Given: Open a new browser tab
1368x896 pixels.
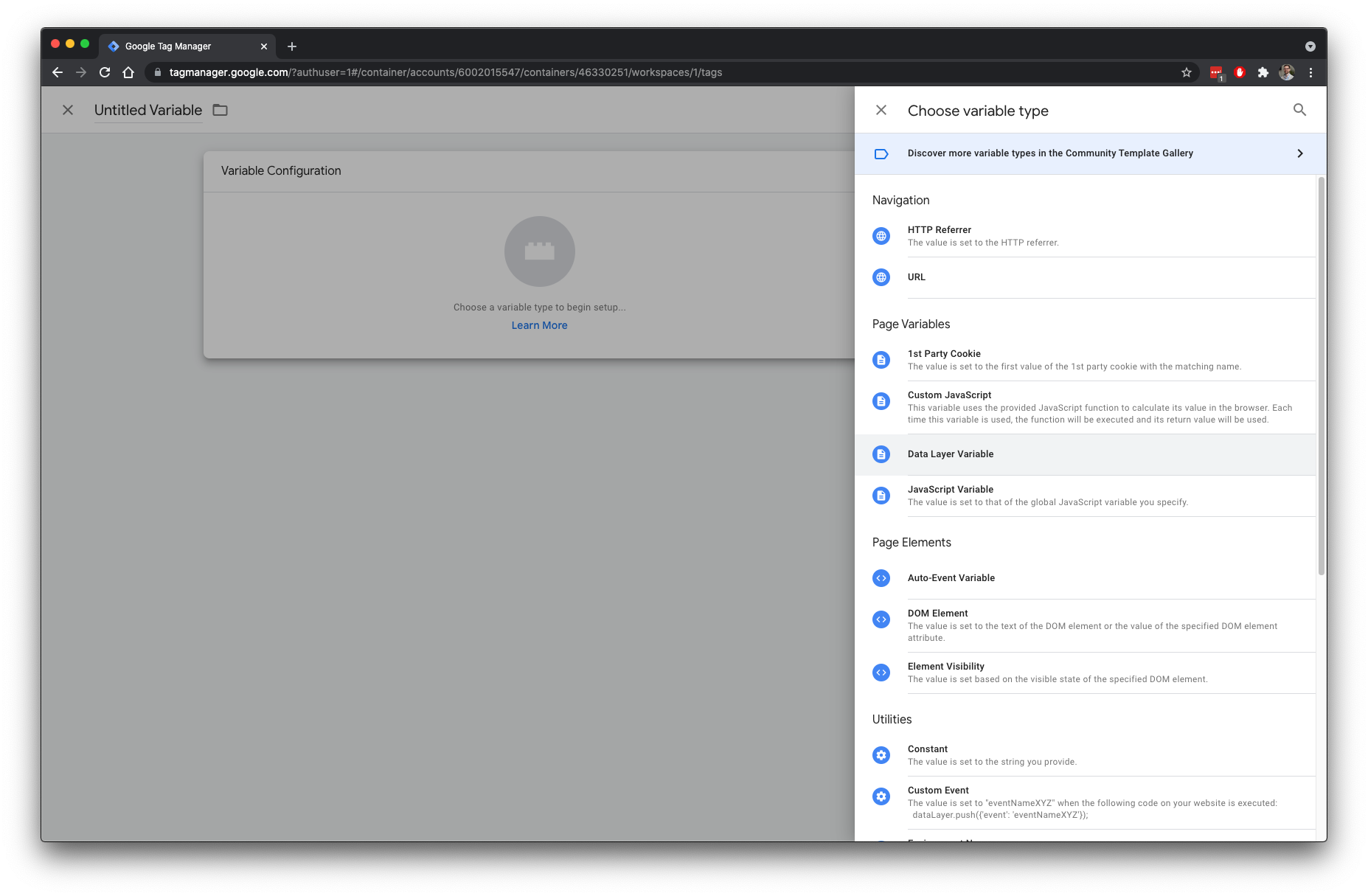Looking at the screenshot, I should click(x=292, y=46).
